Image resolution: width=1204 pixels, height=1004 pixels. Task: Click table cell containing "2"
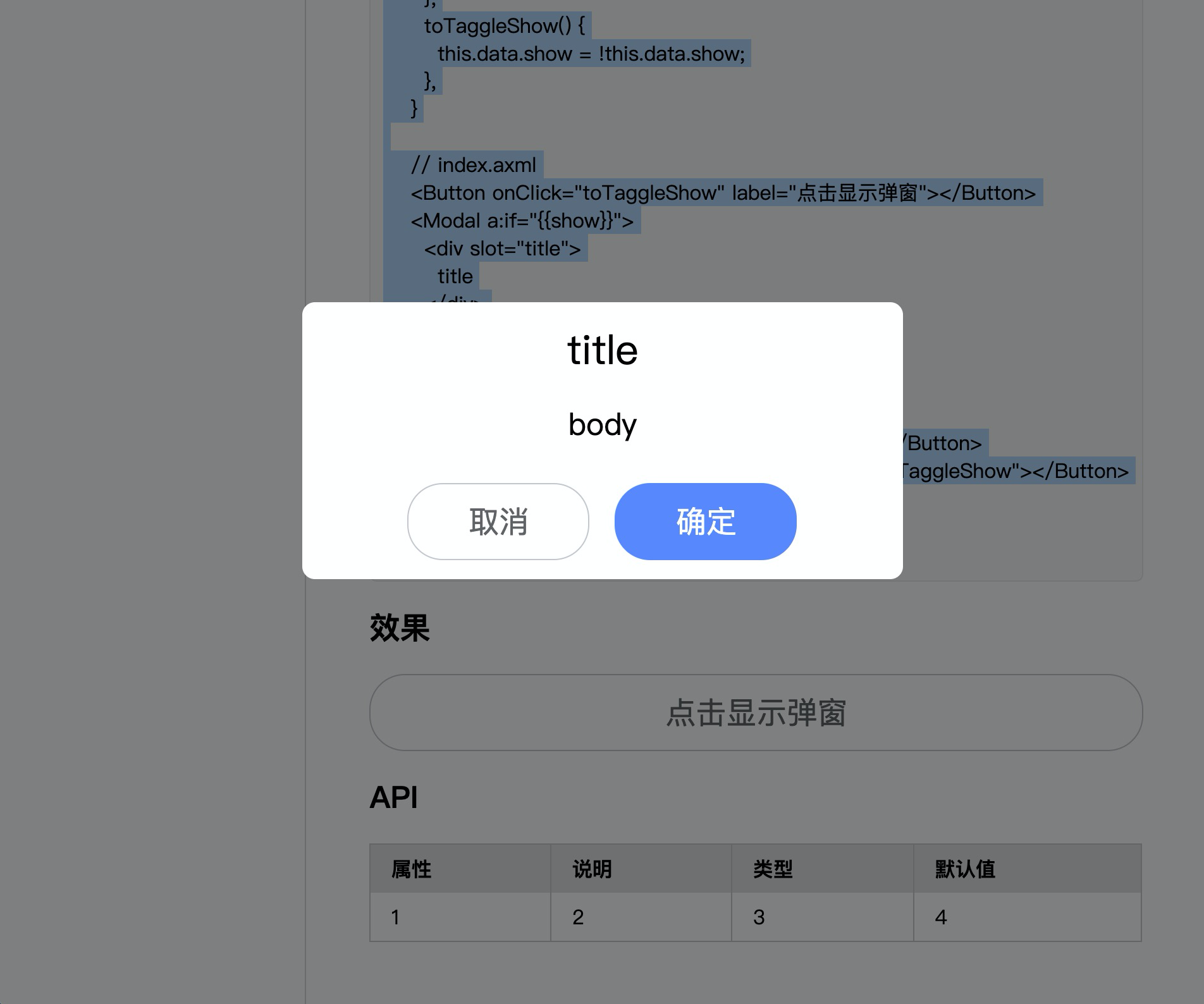pos(641,917)
